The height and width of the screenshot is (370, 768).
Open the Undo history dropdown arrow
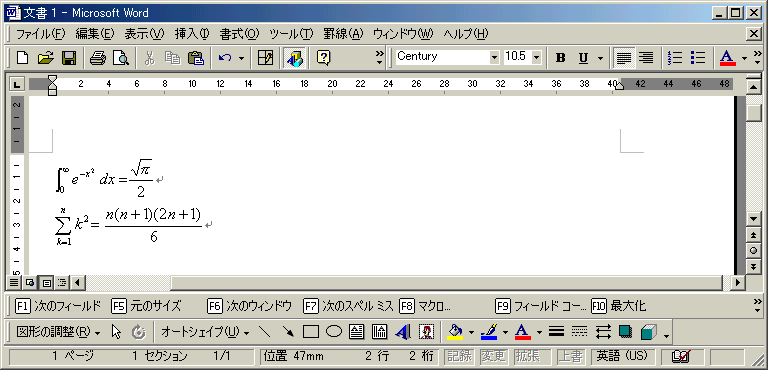click(241, 58)
